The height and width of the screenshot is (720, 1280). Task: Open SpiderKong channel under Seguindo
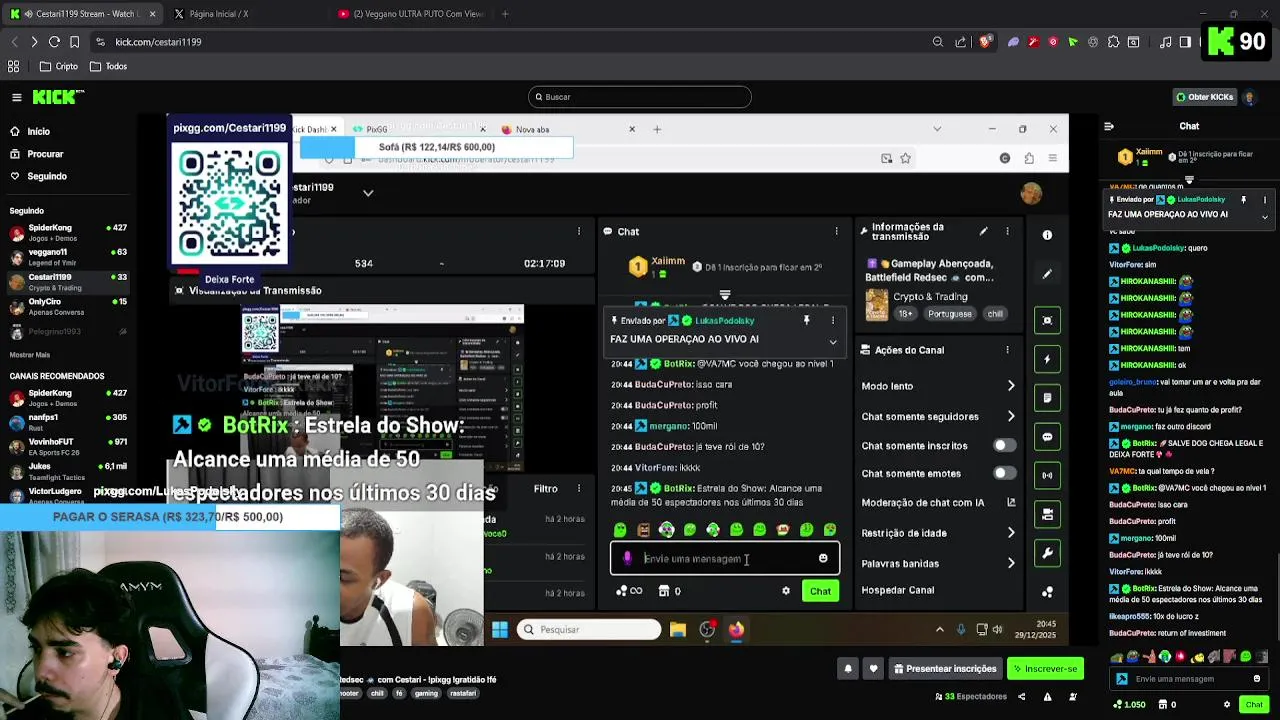click(x=67, y=233)
